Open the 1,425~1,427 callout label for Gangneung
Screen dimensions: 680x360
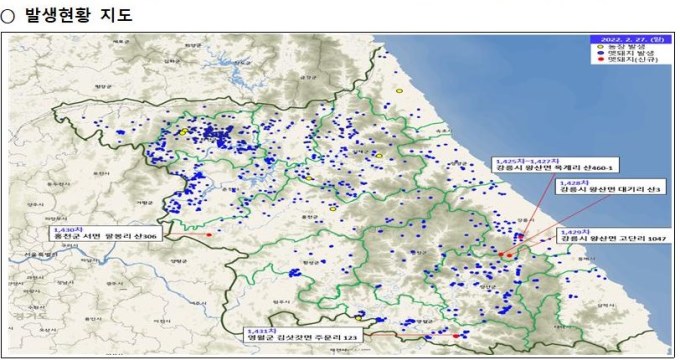click(x=556, y=165)
